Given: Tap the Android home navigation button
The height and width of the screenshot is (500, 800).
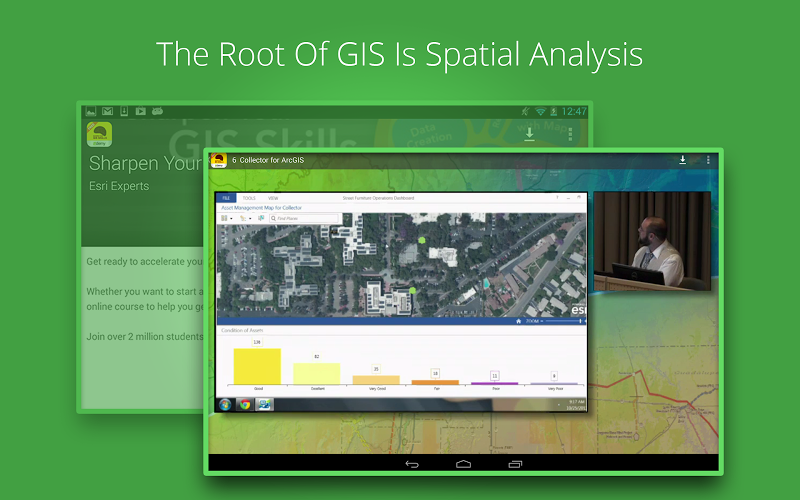Looking at the screenshot, I should (x=463, y=464).
